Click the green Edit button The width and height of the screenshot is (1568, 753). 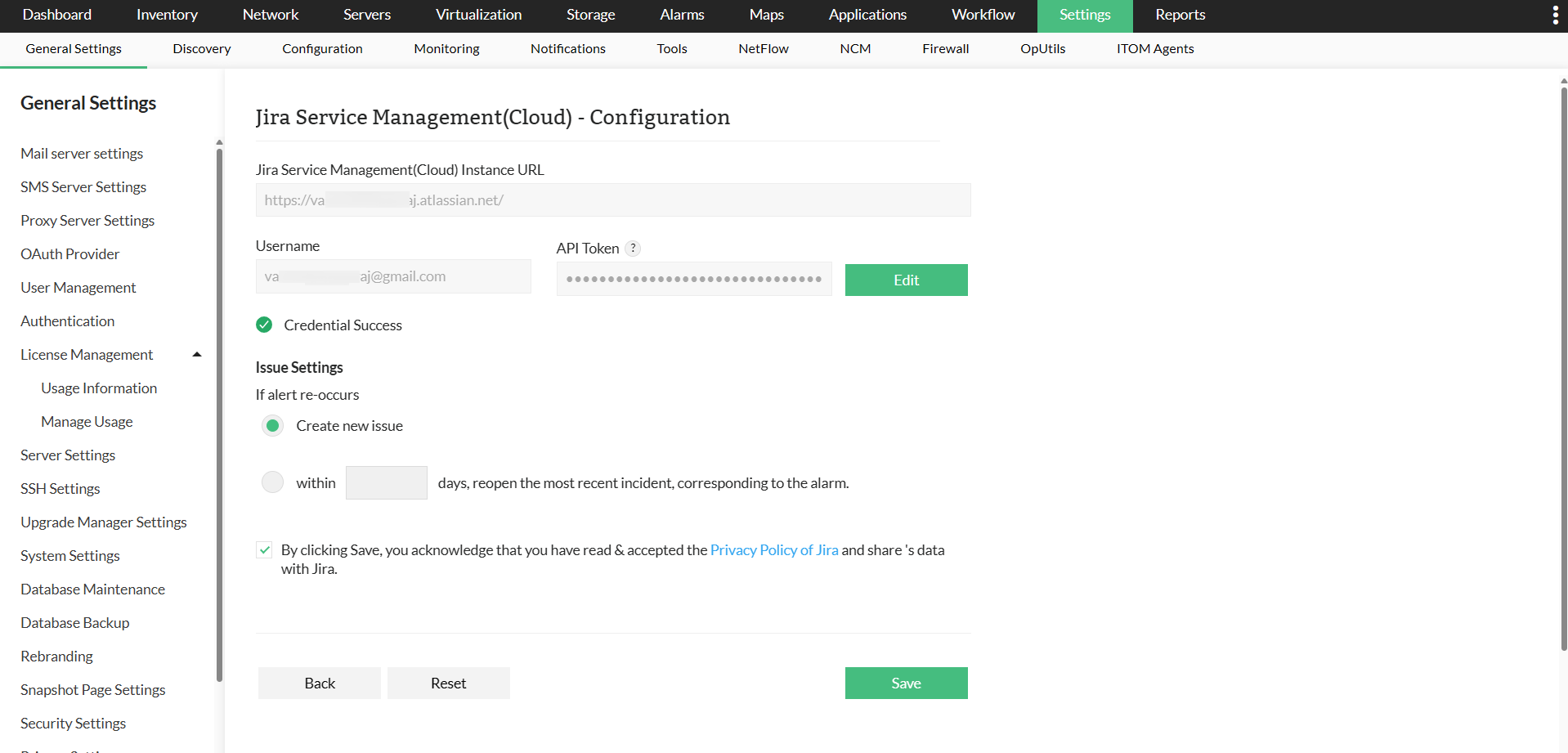pyautogui.click(x=907, y=280)
